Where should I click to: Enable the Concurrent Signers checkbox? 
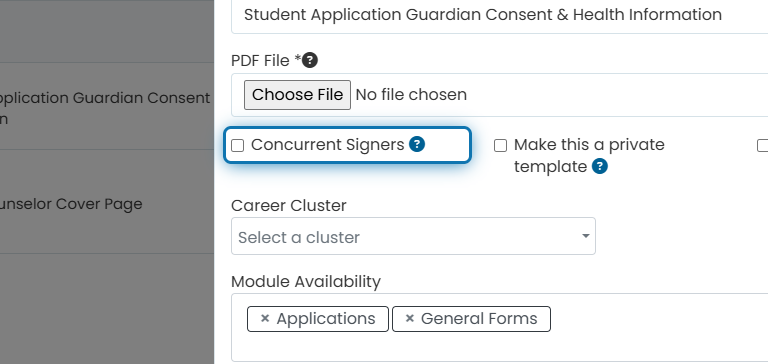(x=238, y=146)
